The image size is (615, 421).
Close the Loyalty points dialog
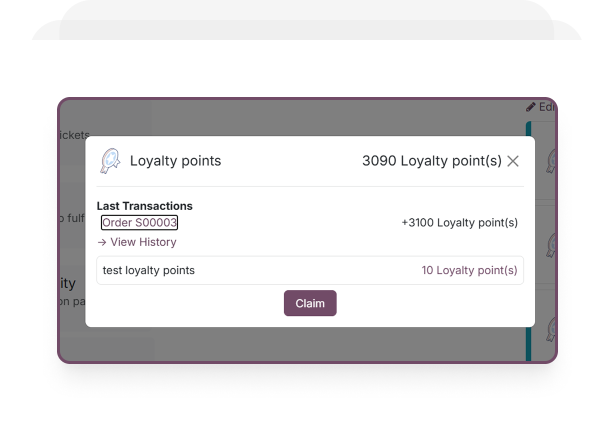point(513,161)
